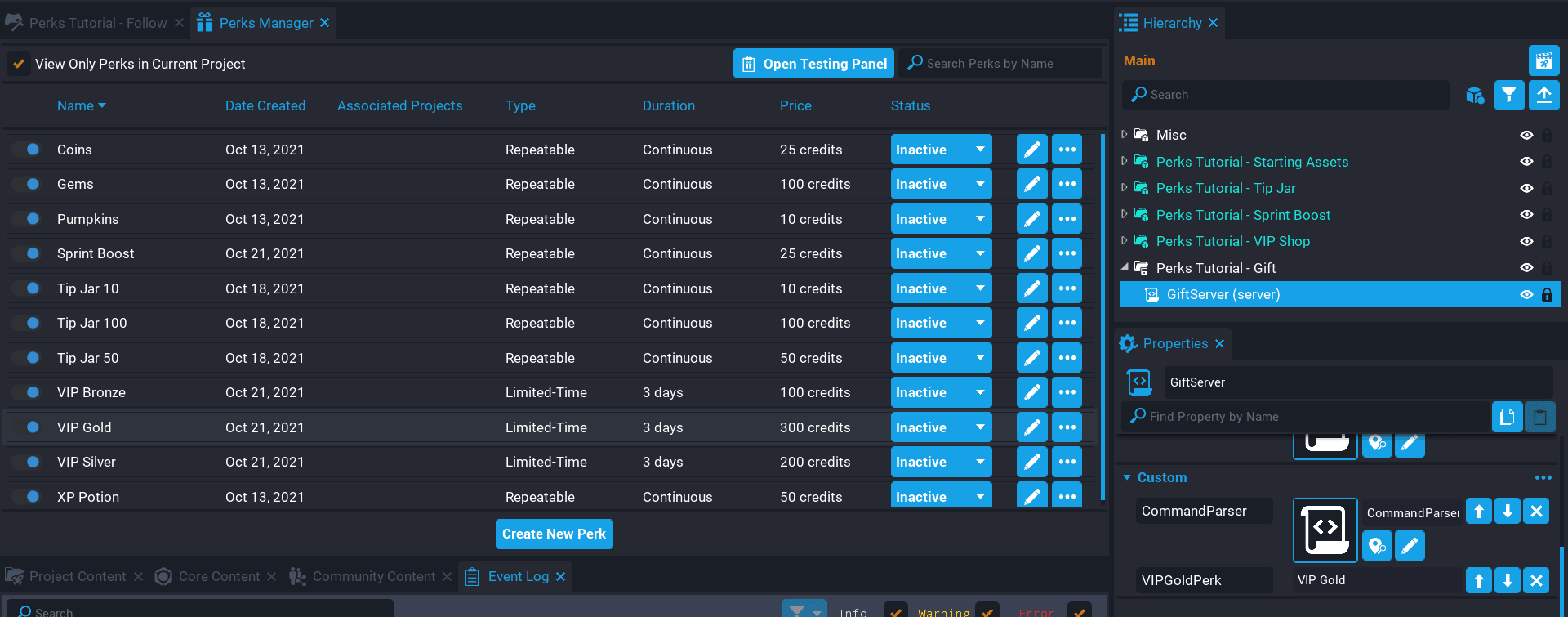1568x617 pixels.
Task: Click the lock icon on GiftServer row
Action: (1547, 295)
